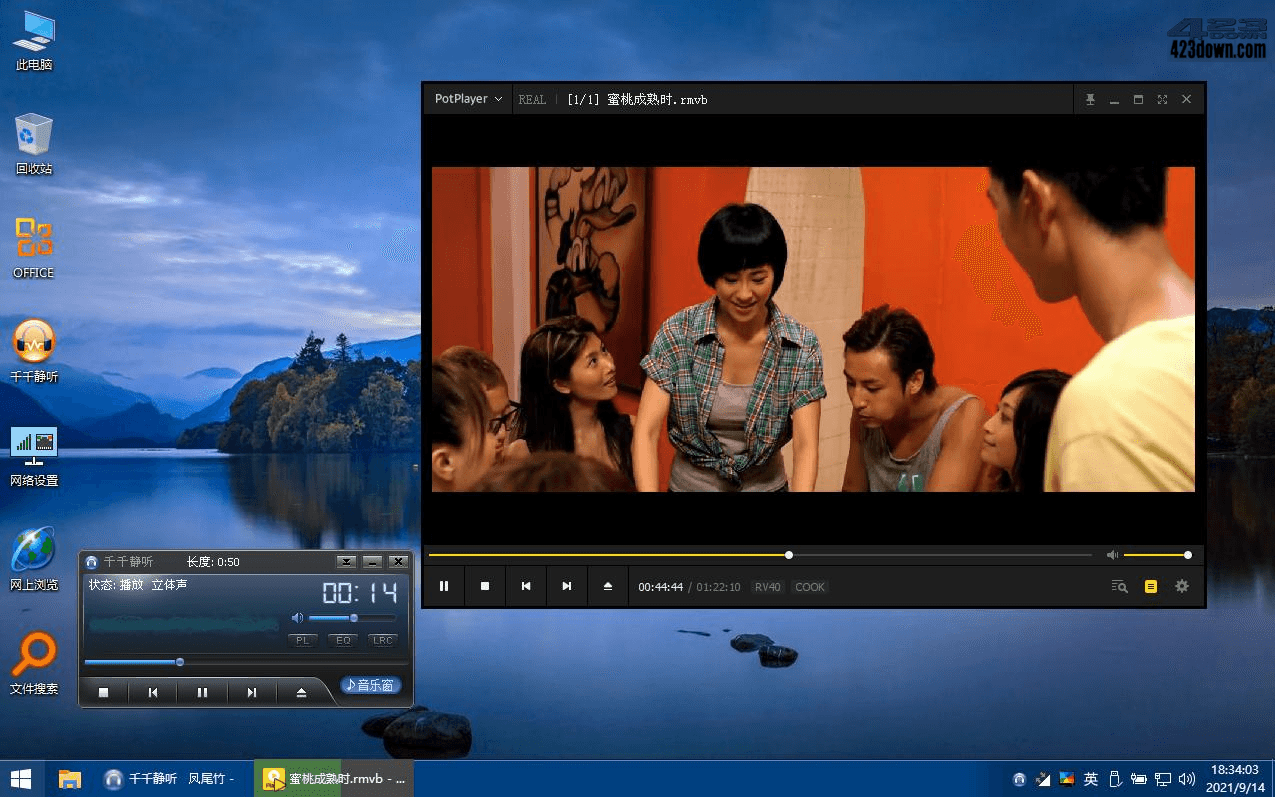The width and height of the screenshot is (1275, 797).
Task: Skip to next file in PotPlayer
Action: pyautogui.click(x=567, y=586)
